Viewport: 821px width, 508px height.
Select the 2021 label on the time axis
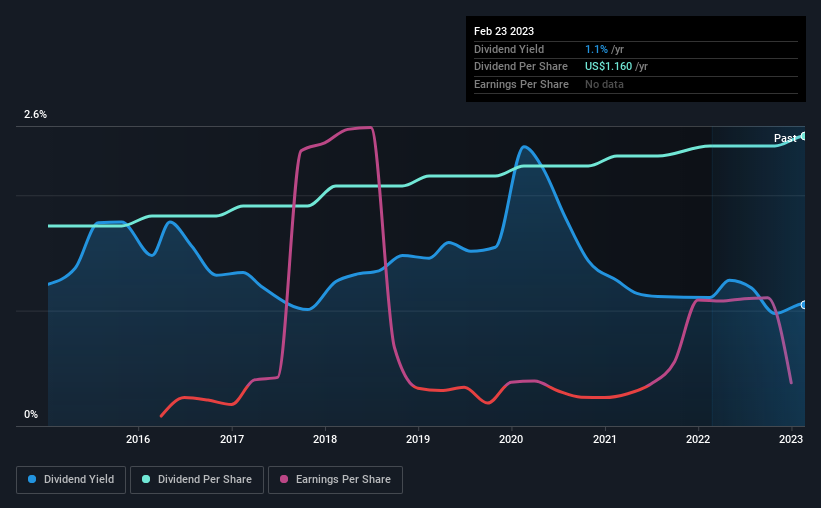(x=605, y=439)
